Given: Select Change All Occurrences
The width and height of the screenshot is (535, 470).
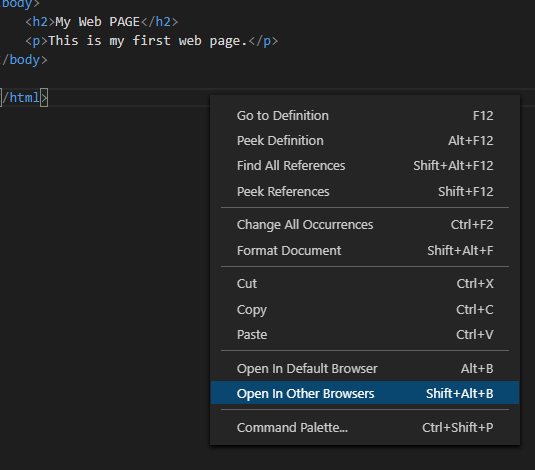Looking at the screenshot, I should (365, 225).
